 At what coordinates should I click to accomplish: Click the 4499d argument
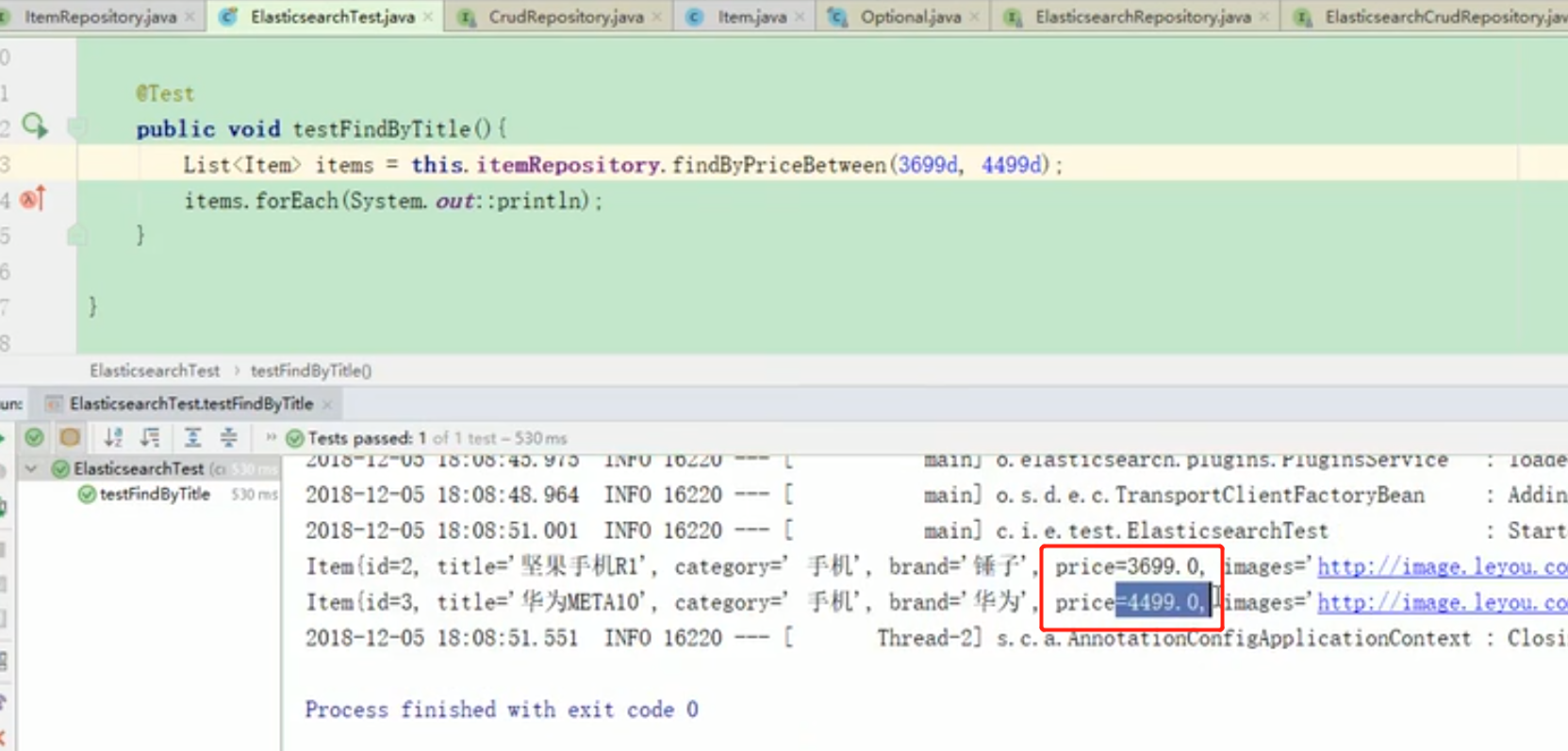[1012, 165]
